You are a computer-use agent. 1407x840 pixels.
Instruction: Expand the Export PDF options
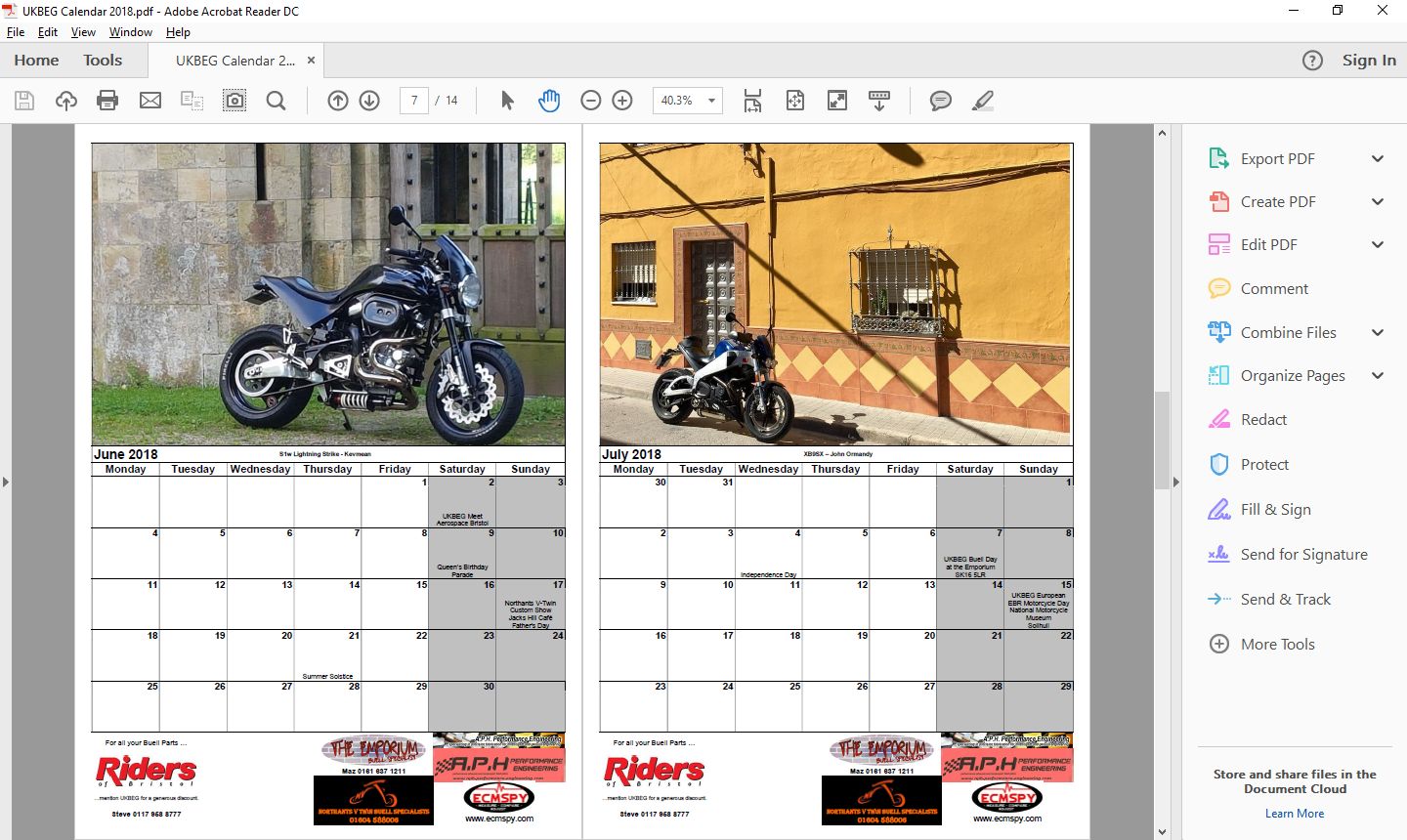tap(1378, 159)
